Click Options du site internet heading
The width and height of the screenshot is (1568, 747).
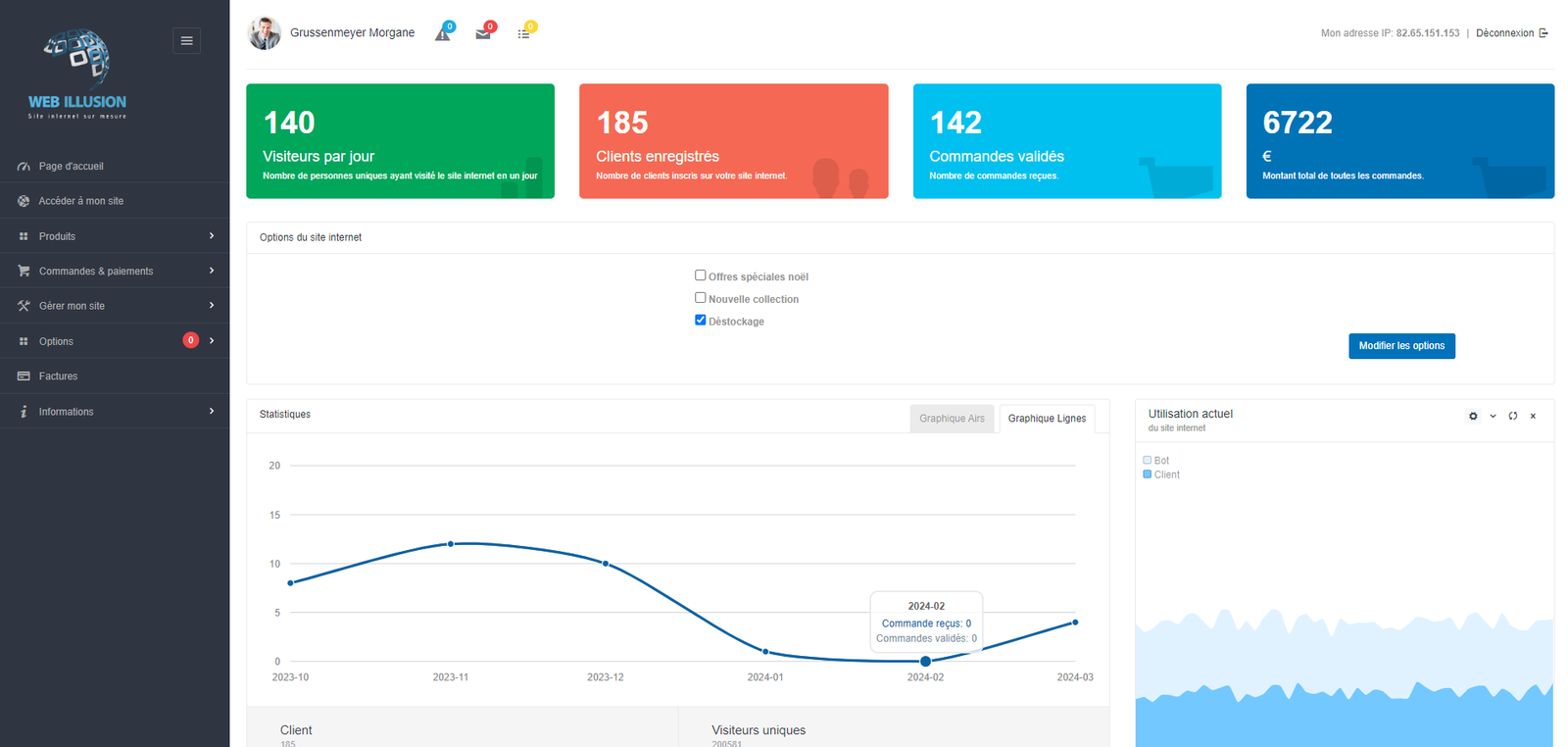pyautogui.click(x=311, y=237)
